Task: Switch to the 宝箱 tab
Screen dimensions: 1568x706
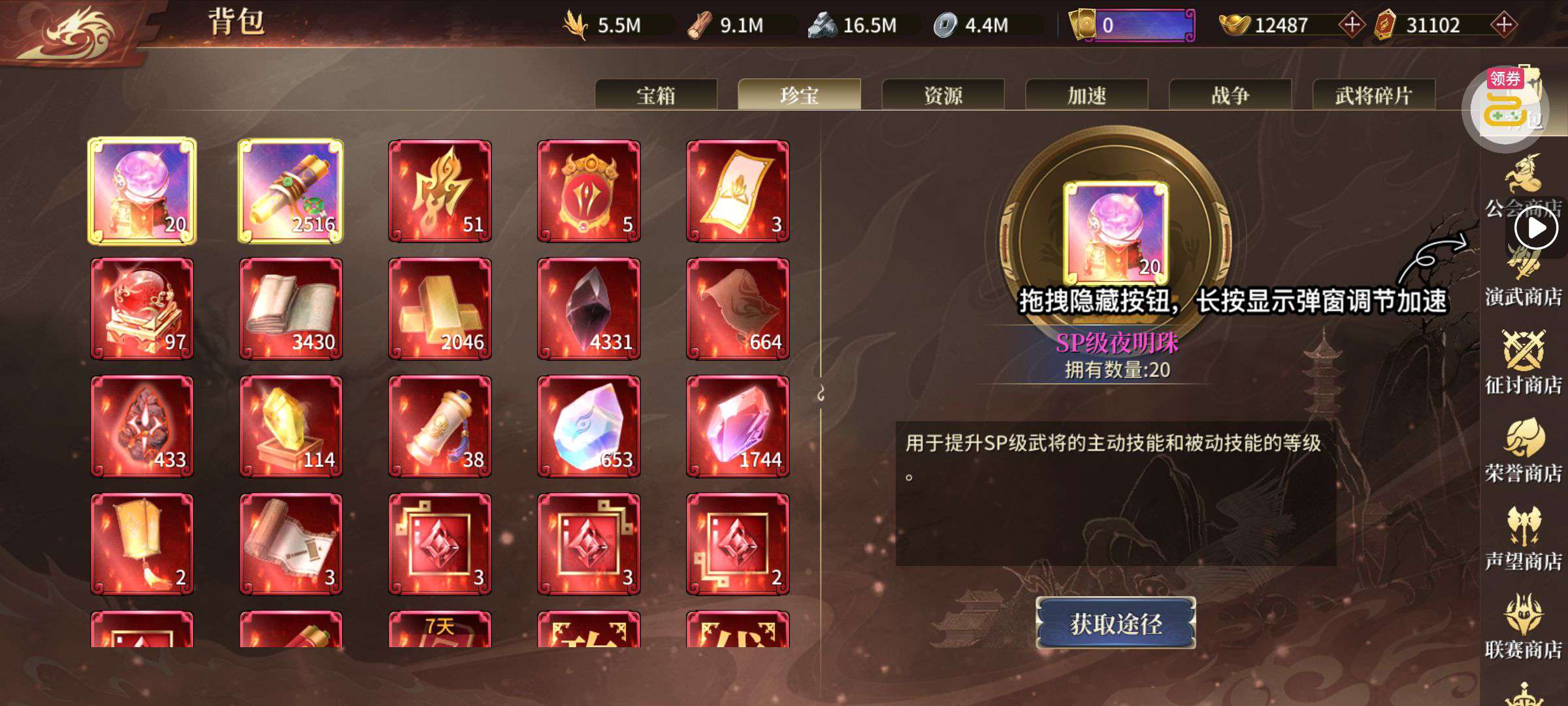Action: click(x=656, y=95)
